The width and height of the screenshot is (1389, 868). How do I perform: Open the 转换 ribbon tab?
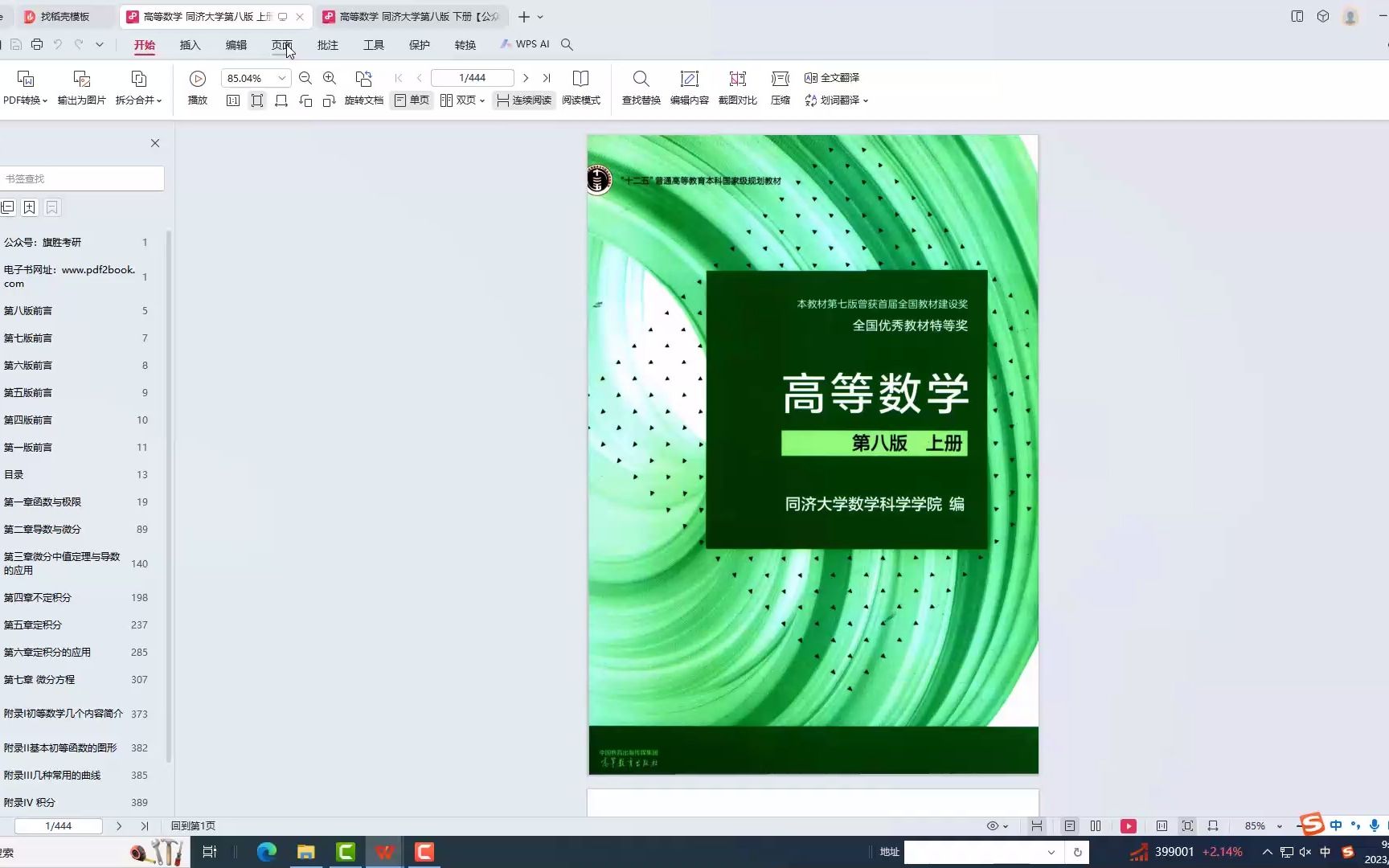tap(465, 45)
